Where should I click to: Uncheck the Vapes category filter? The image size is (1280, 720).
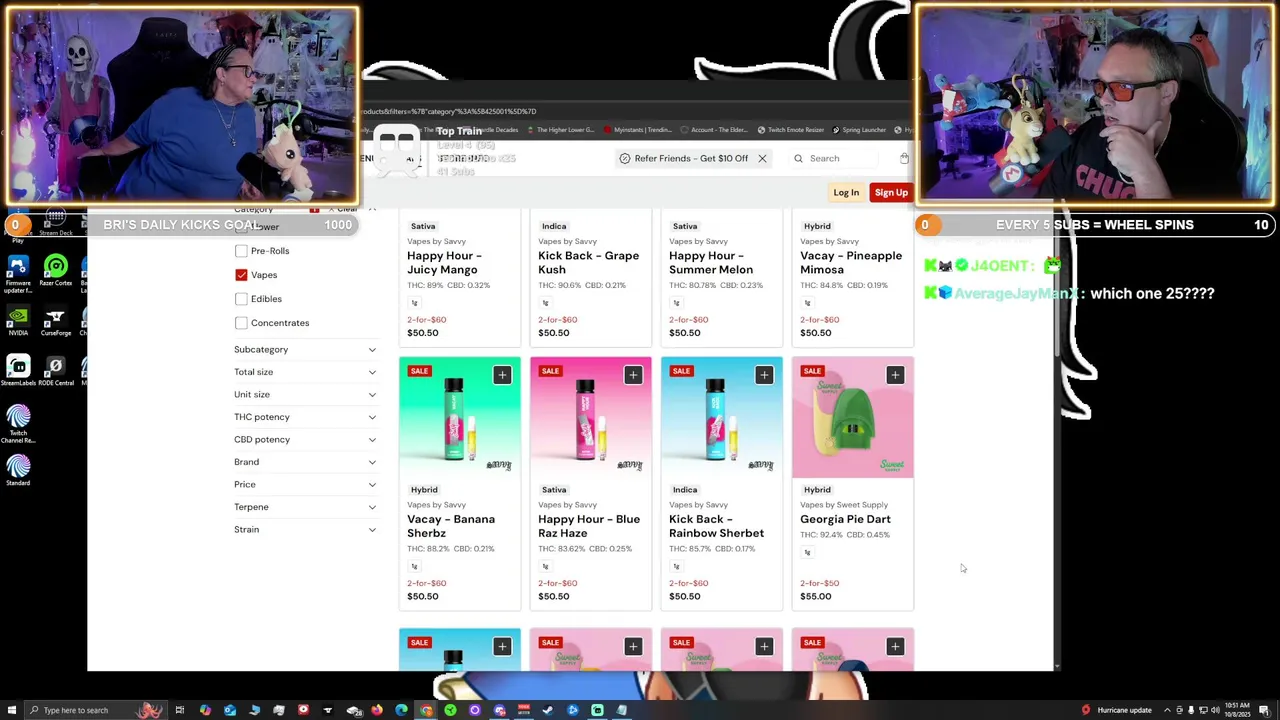pos(241,275)
